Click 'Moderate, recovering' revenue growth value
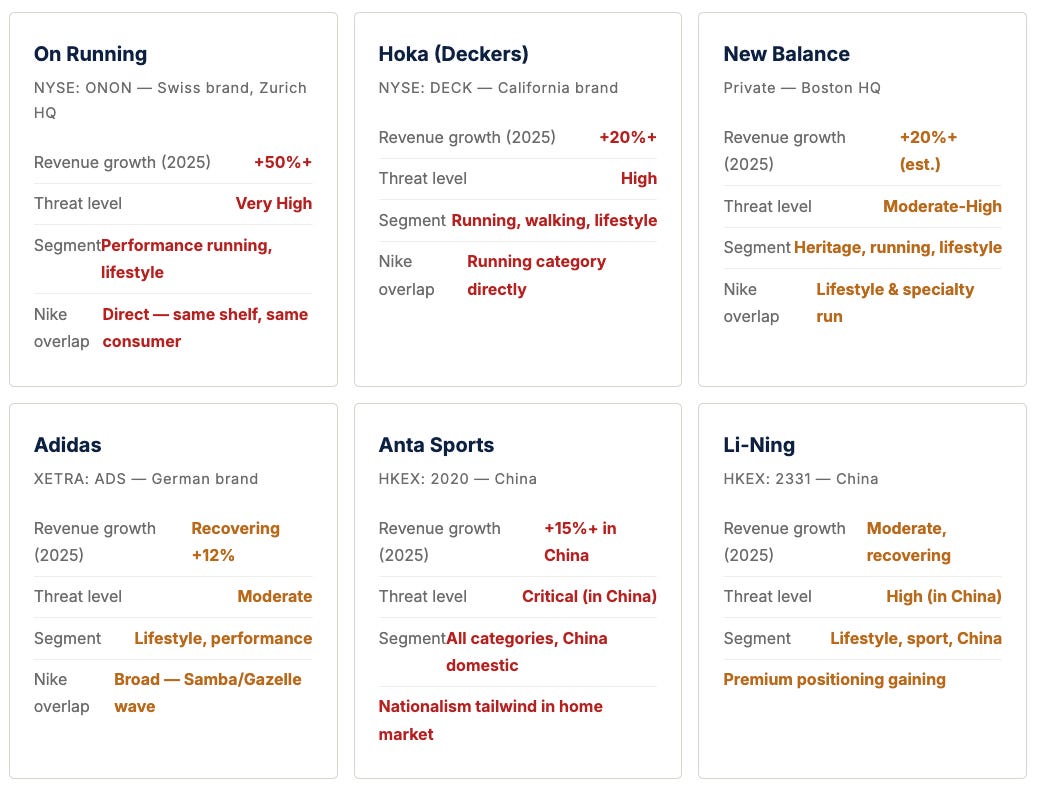 (x=909, y=541)
